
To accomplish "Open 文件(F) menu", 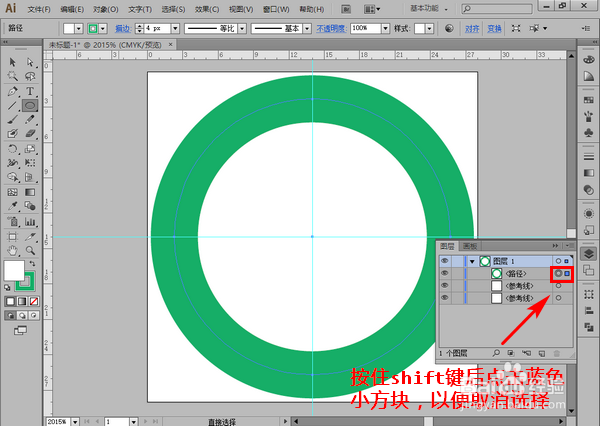I will pos(39,9).
